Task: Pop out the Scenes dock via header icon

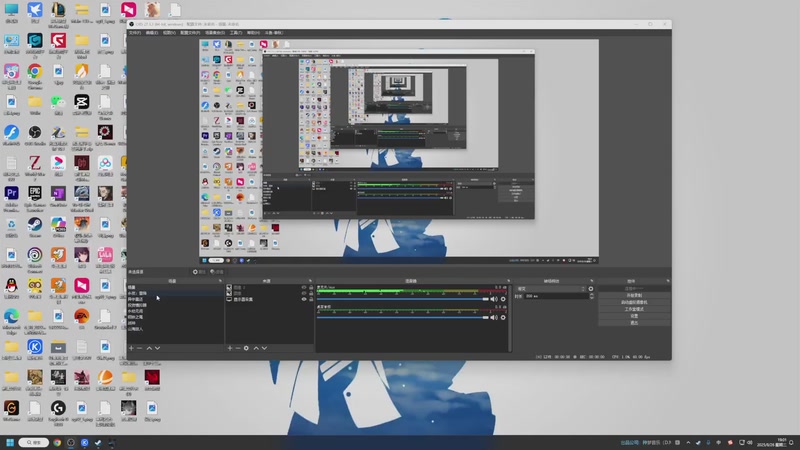Action: (x=220, y=281)
